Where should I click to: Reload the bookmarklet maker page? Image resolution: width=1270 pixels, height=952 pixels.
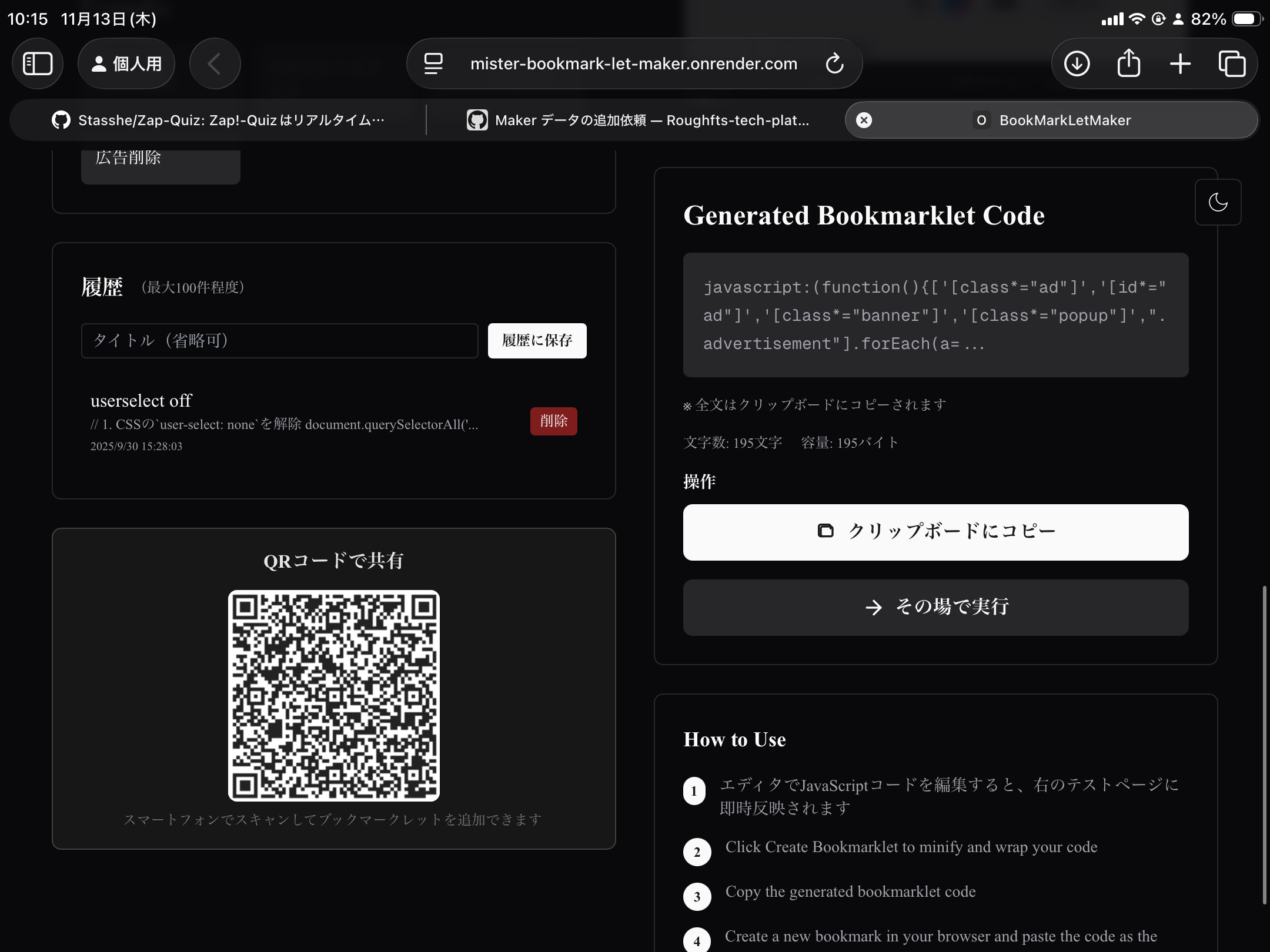(x=835, y=63)
